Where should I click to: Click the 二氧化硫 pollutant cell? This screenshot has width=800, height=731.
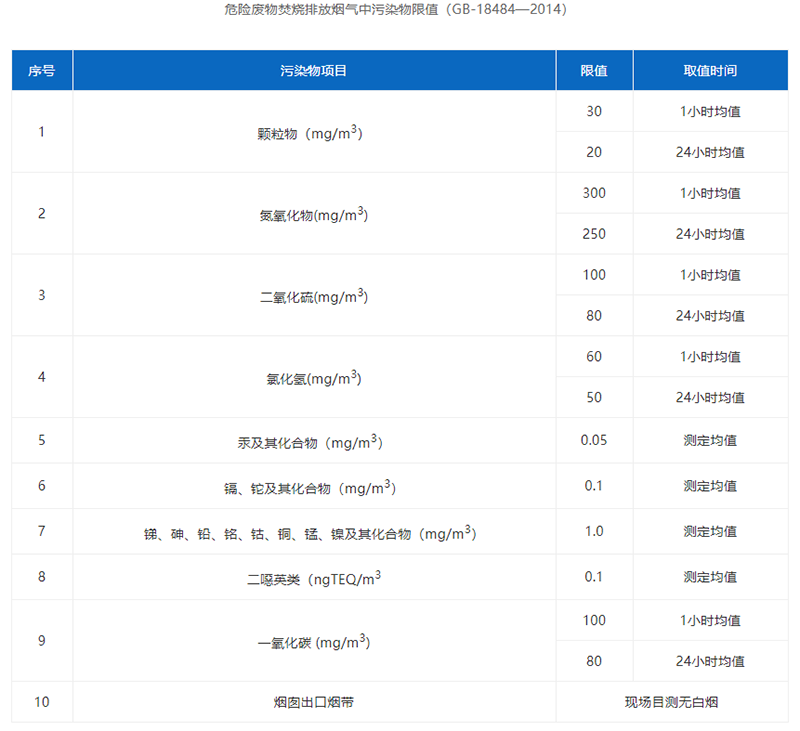click(314, 295)
